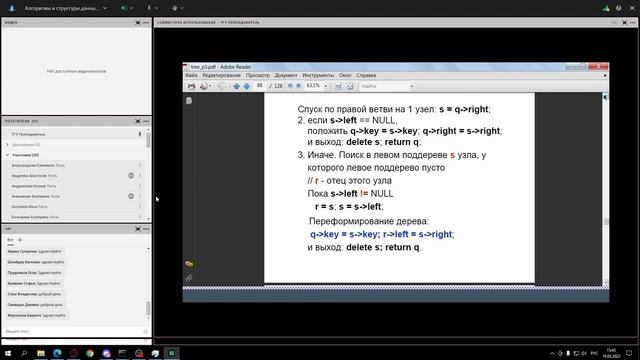Viewport: 640px width, 360px height.
Task: Click the zoom in button in Adobe Reader
Action: [299, 86]
